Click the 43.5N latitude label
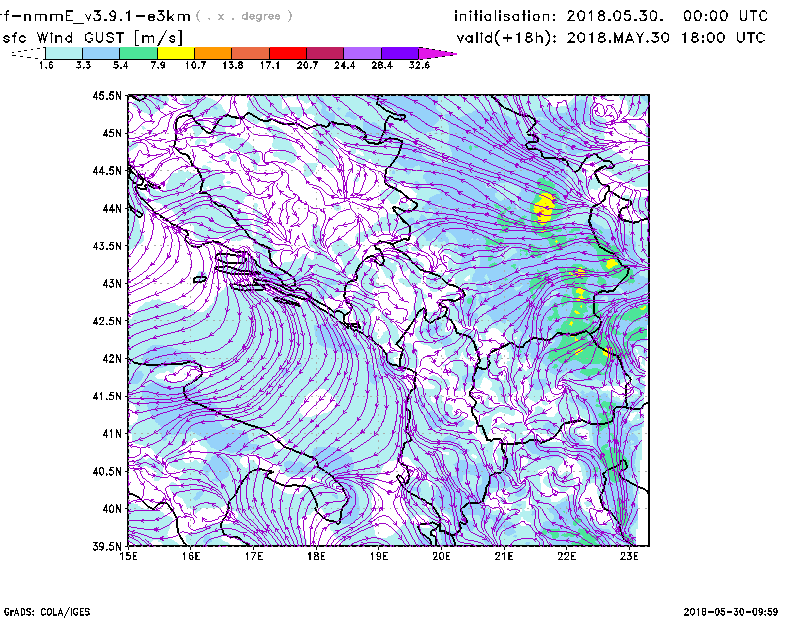This screenshot has height=618, width=800. pos(107,246)
